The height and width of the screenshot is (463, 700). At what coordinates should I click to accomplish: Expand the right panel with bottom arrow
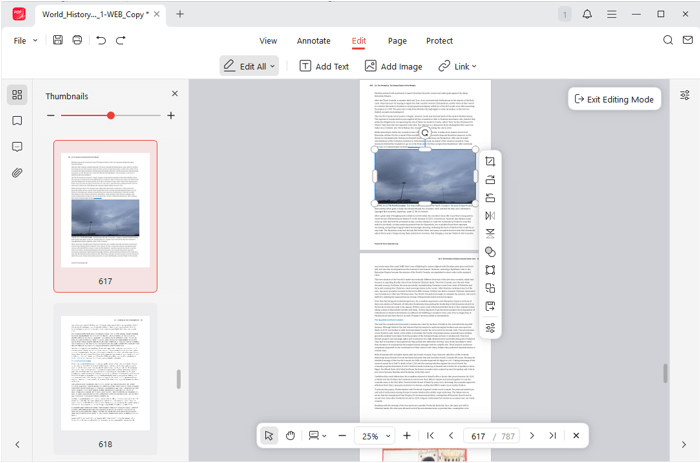pyautogui.click(x=683, y=445)
